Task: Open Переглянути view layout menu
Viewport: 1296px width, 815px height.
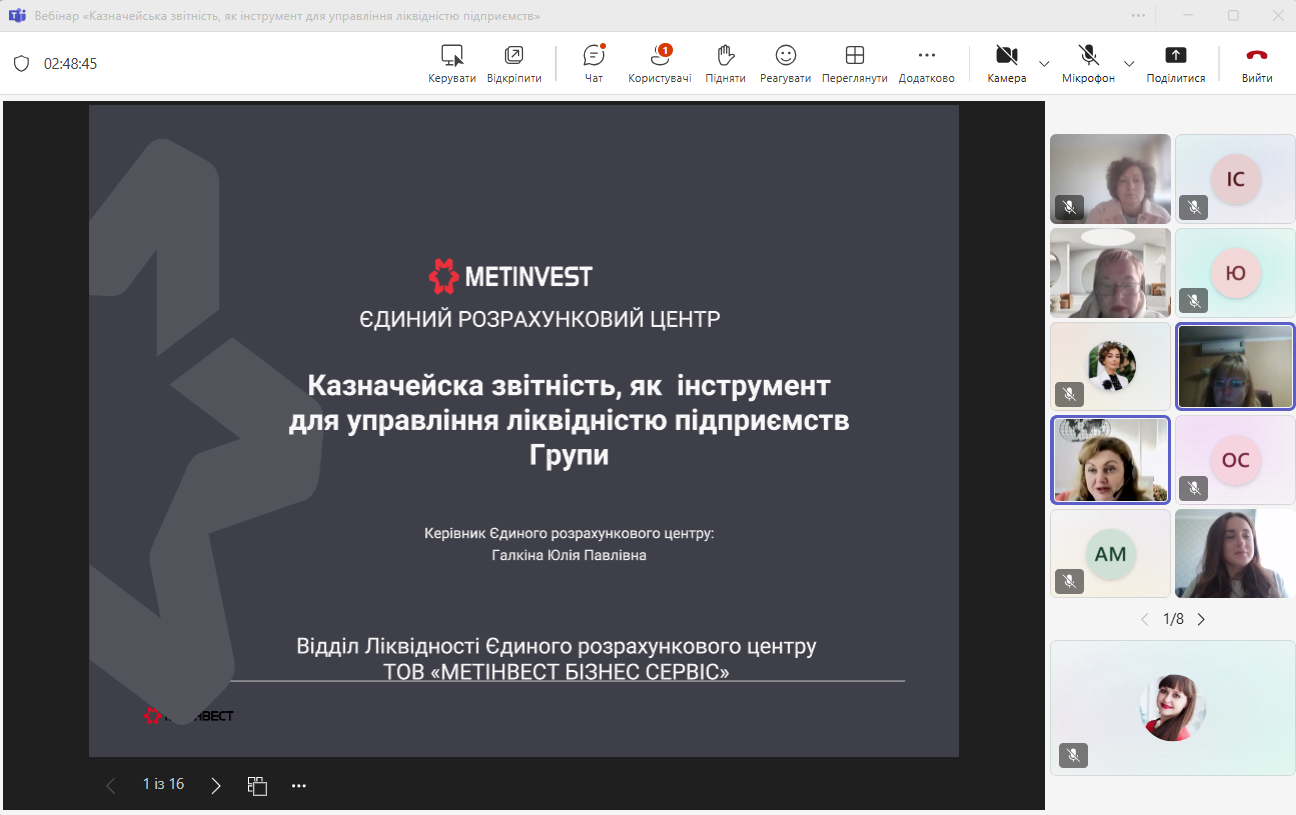Action: pos(854,63)
